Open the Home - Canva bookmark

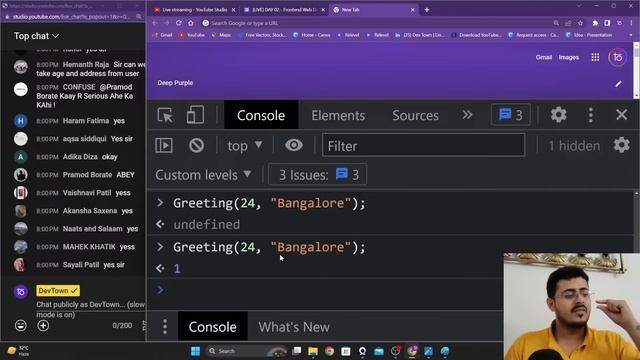click(312, 35)
